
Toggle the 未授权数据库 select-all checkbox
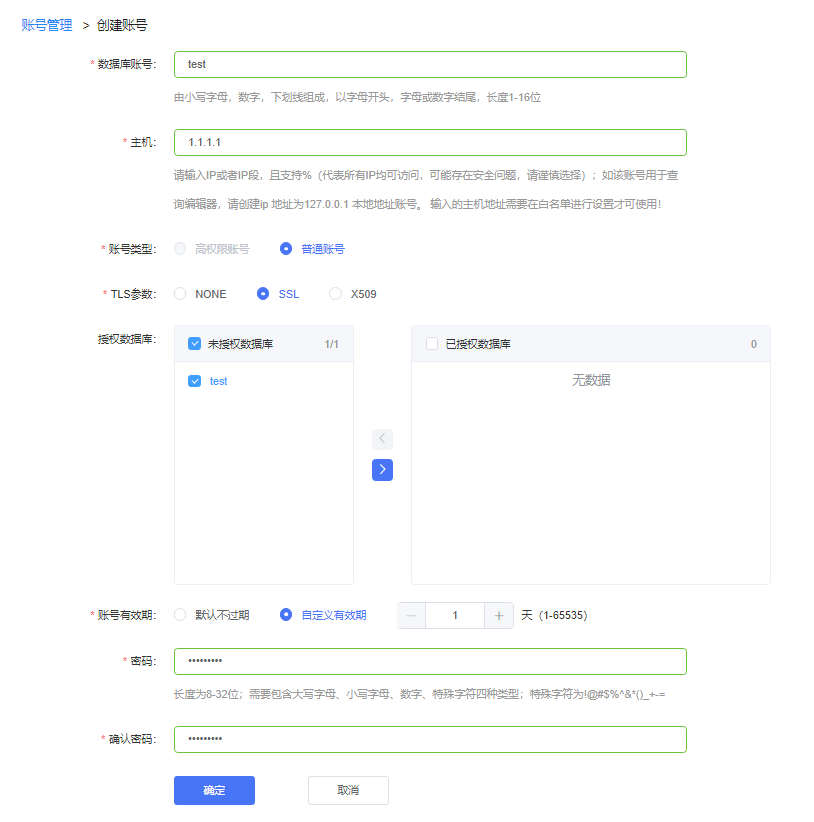click(x=195, y=344)
